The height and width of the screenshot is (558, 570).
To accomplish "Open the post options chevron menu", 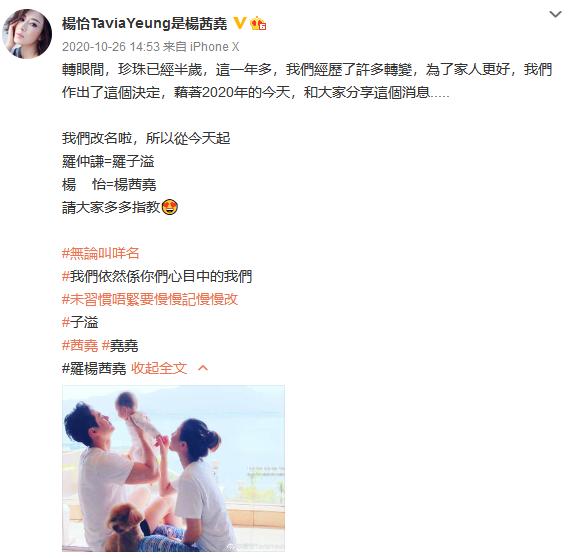I will [555, 15].
